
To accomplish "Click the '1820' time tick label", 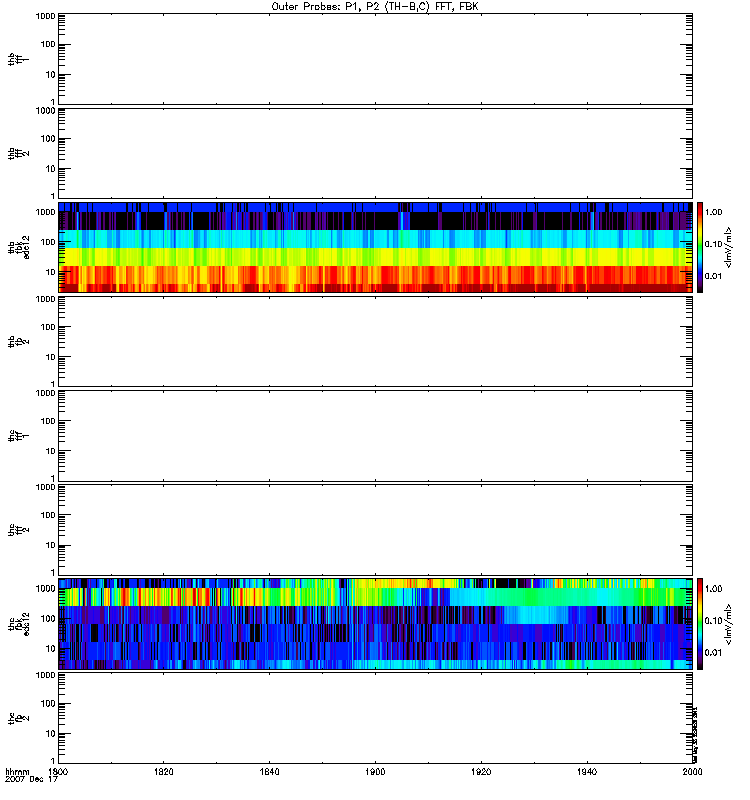I will [x=164, y=771].
